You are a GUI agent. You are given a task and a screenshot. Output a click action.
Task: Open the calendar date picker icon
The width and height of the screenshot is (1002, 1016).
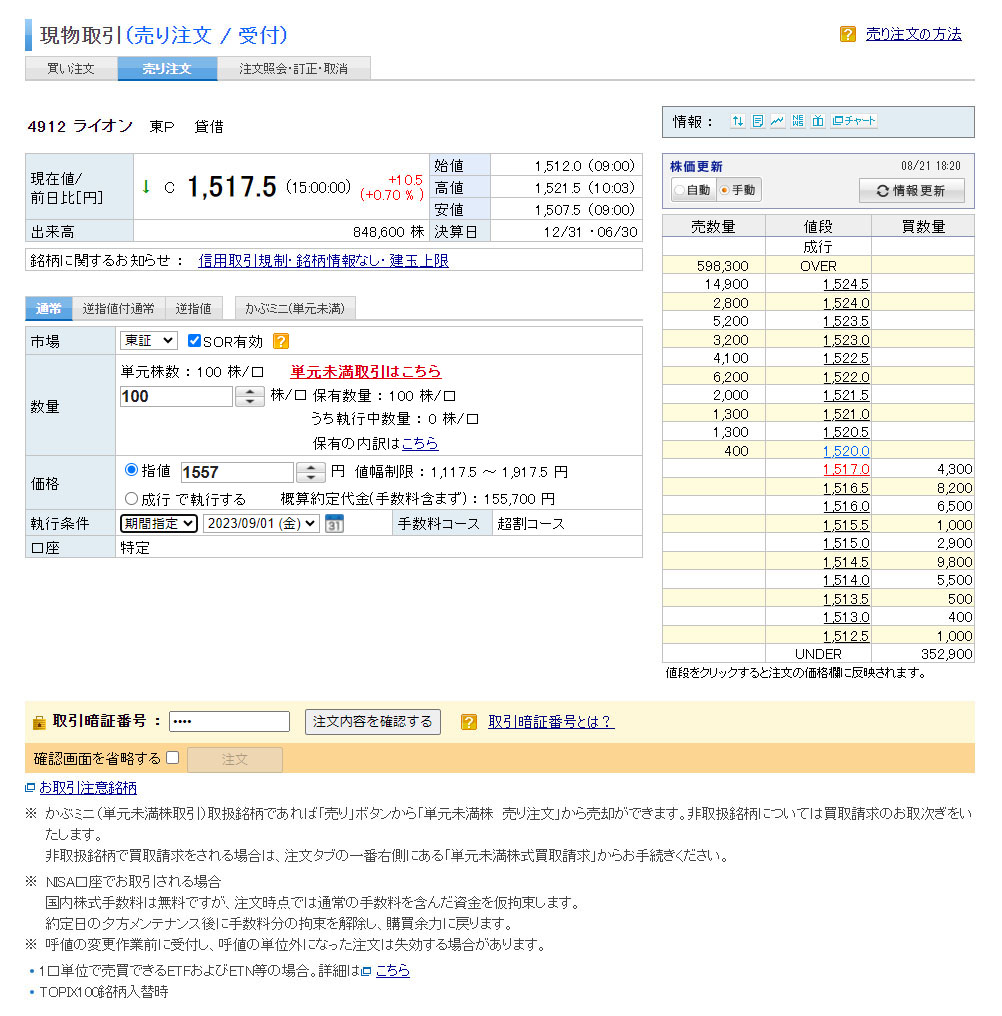pyautogui.click(x=335, y=524)
